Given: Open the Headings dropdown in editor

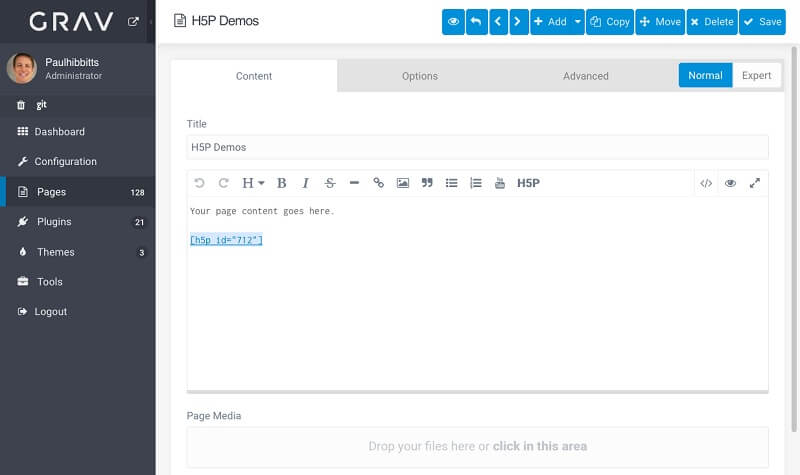Looking at the screenshot, I should (x=253, y=183).
